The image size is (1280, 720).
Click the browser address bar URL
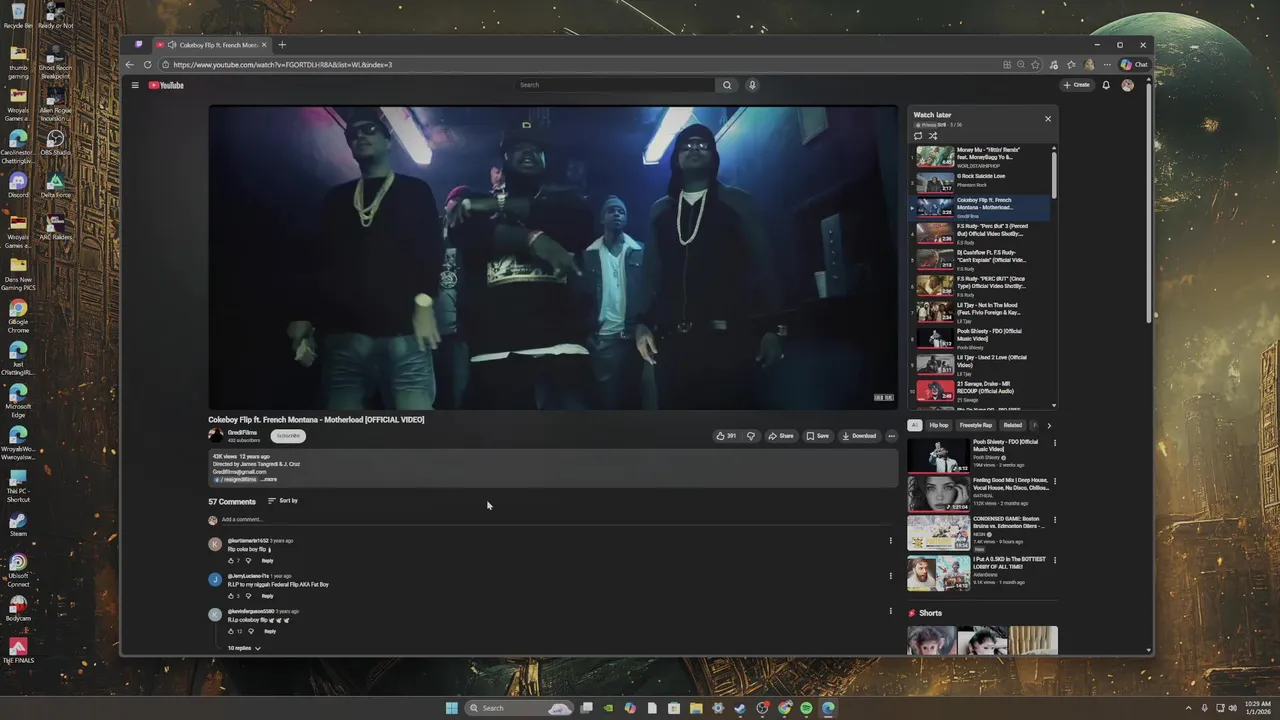click(282, 65)
